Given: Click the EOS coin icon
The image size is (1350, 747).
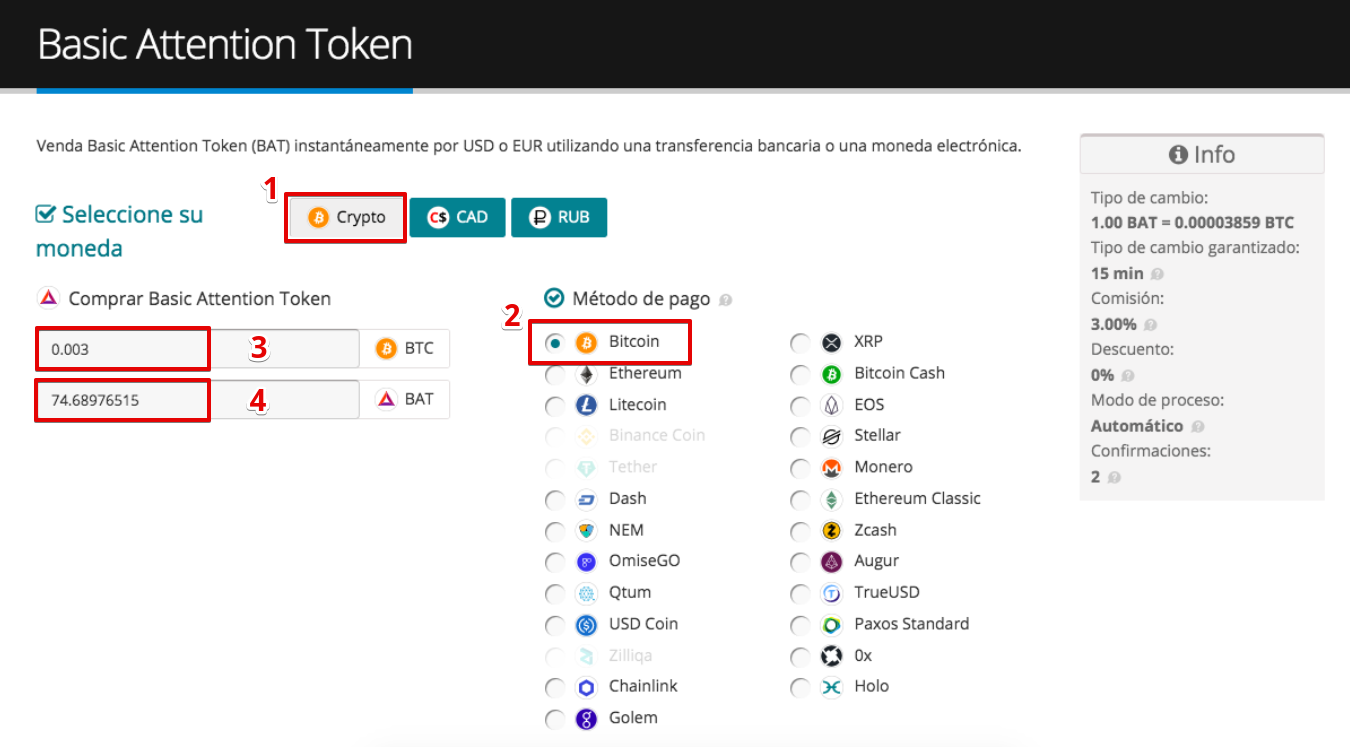Looking at the screenshot, I should (x=831, y=405).
